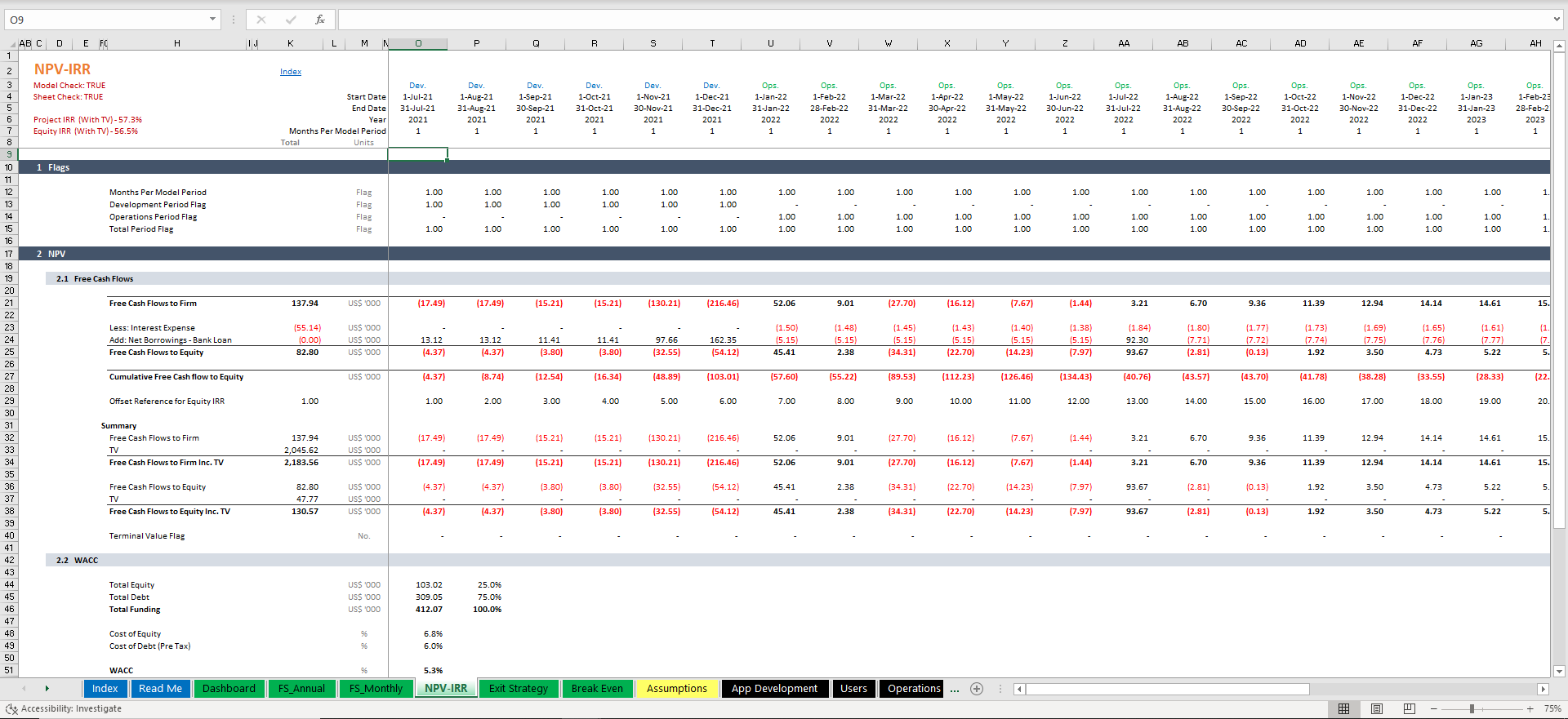Click the TV total 2,045.62 cell
The height and width of the screenshot is (719, 1568).
coord(301,450)
